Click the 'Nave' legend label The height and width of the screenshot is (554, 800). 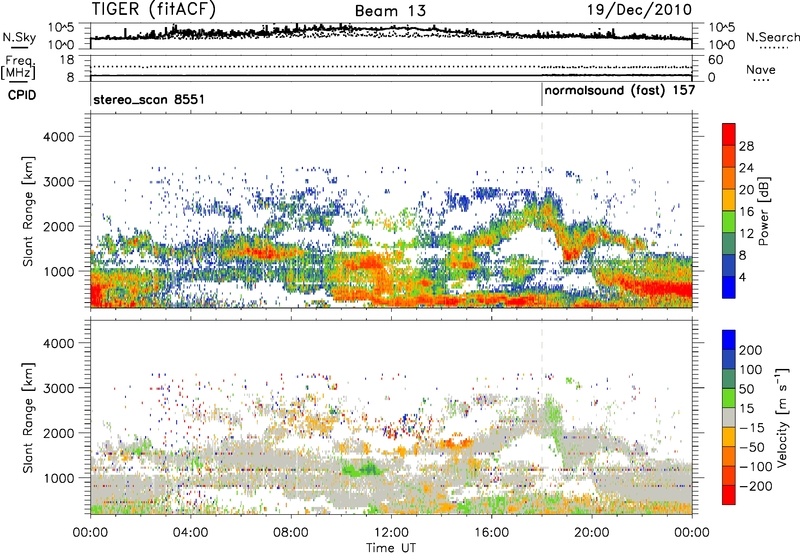(761, 69)
